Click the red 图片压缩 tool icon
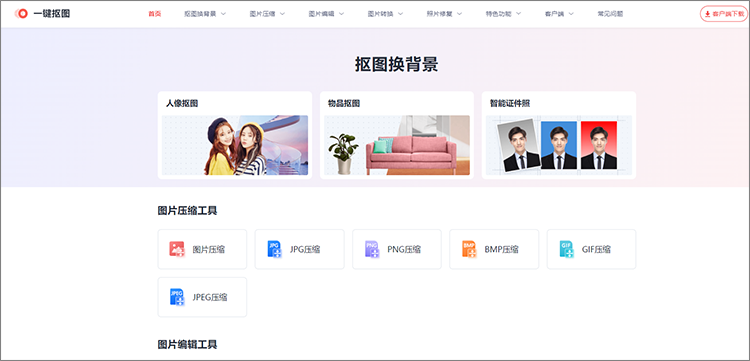Image resolution: width=750 pixels, height=361 pixels. (177, 249)
